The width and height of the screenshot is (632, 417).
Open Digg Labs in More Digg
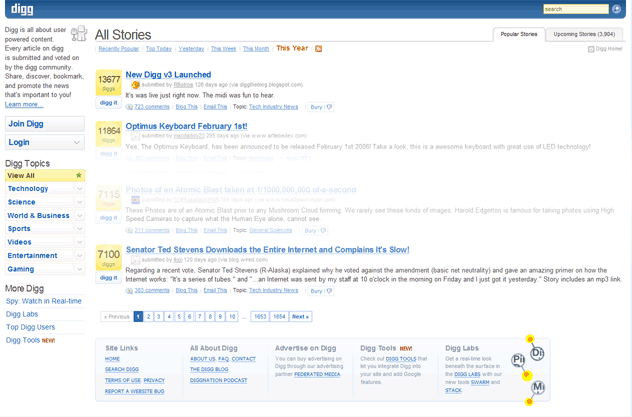[x=22, y=314]
